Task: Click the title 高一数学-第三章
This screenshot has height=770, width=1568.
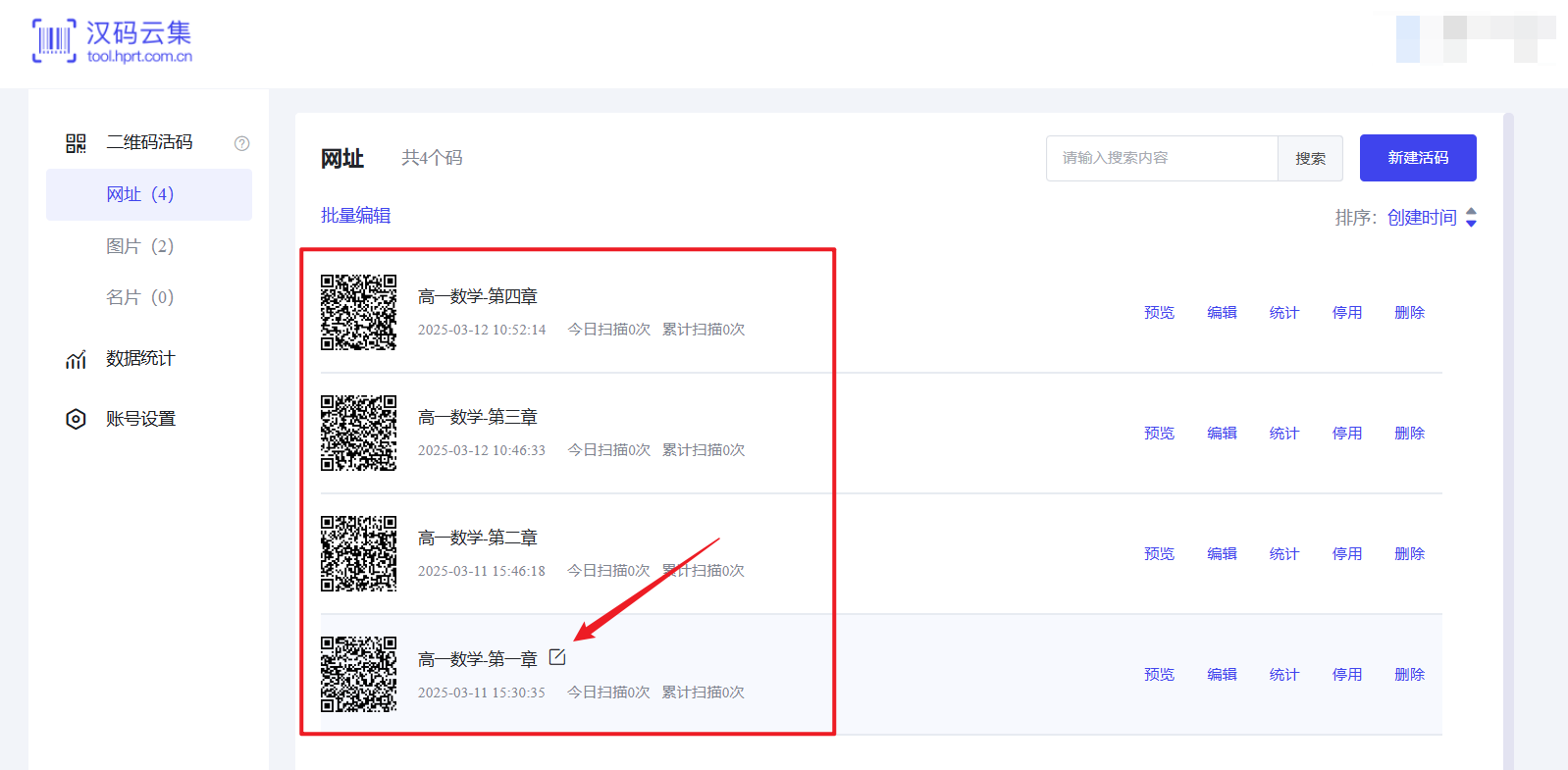Action: (478, 417)
